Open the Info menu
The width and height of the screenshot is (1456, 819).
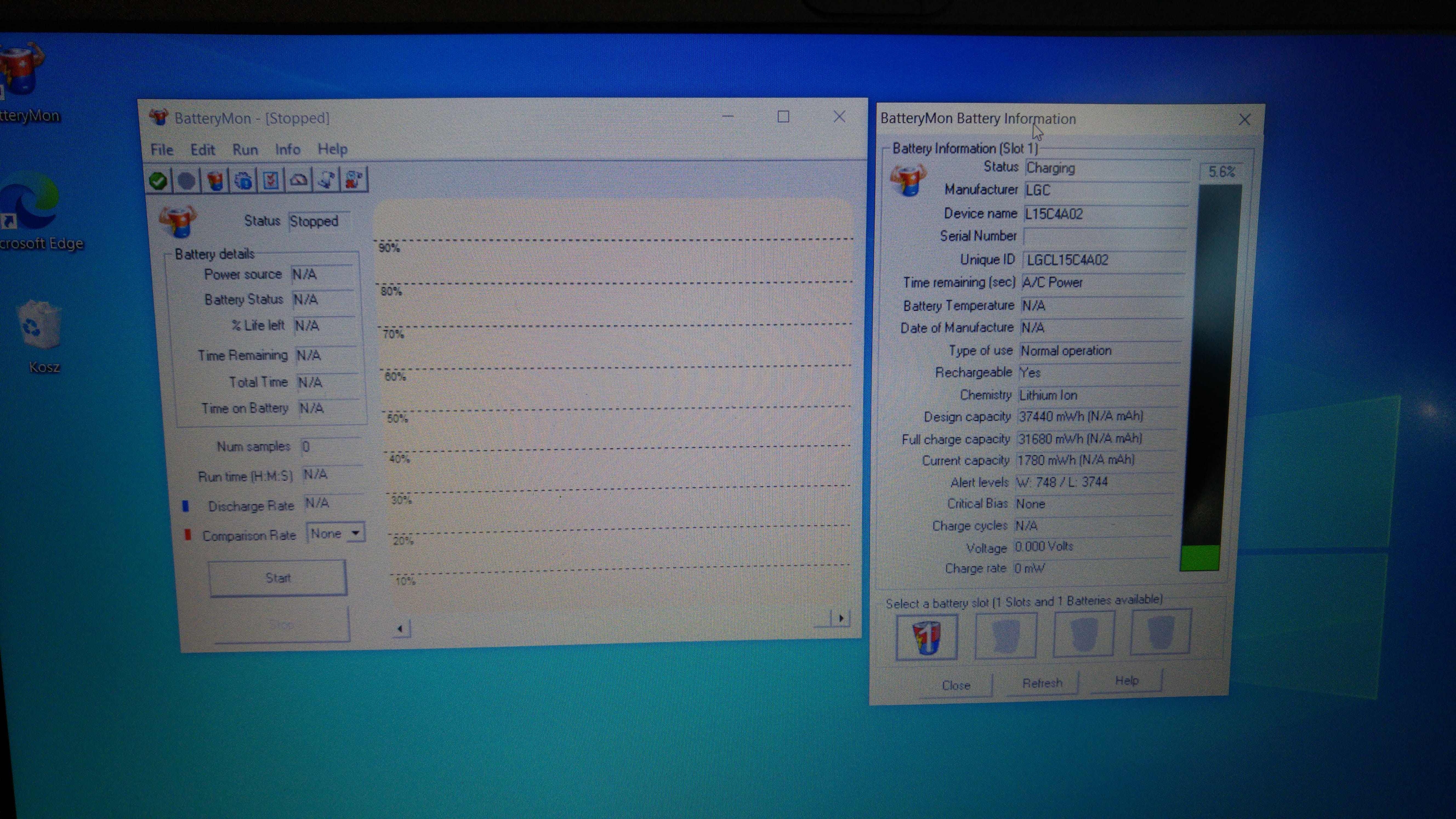[x=287, y=150]
